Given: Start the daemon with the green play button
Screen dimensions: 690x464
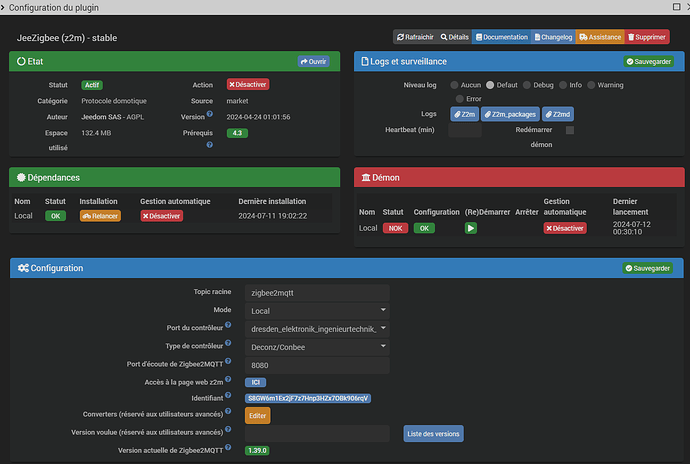Looking at the screenshot, I should pos(470,228).
